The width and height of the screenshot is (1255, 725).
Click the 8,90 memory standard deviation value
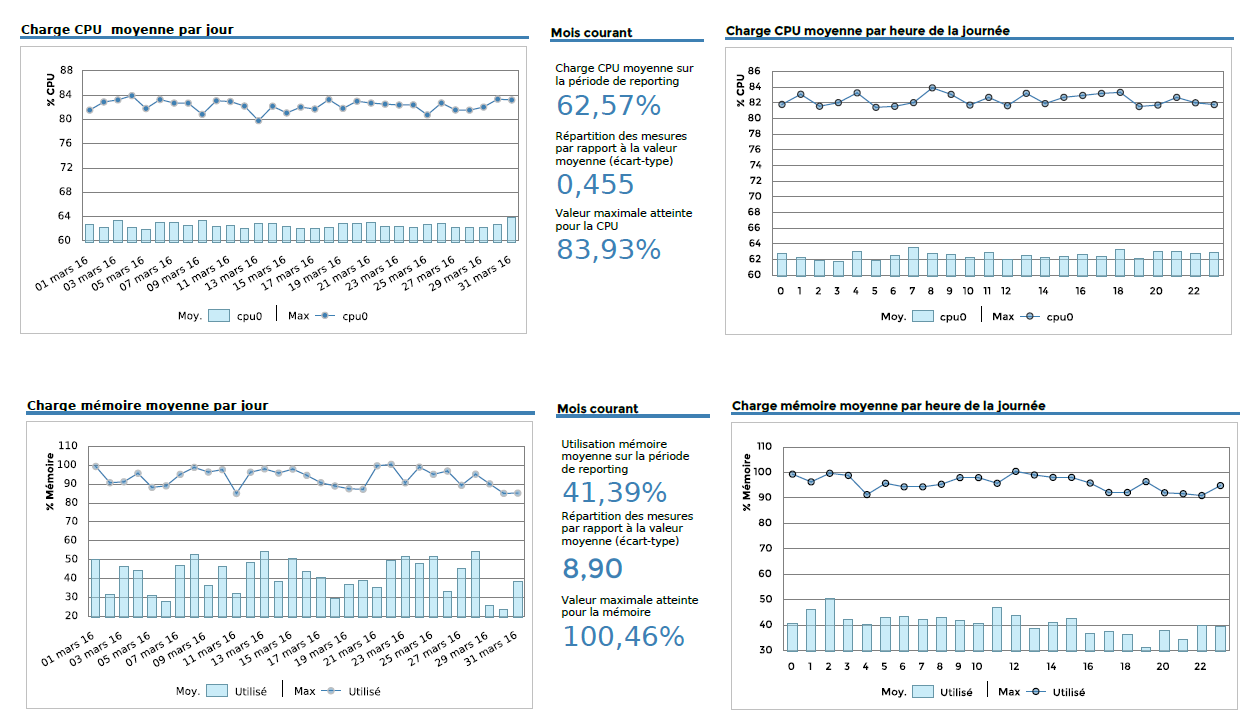(592, 569)
